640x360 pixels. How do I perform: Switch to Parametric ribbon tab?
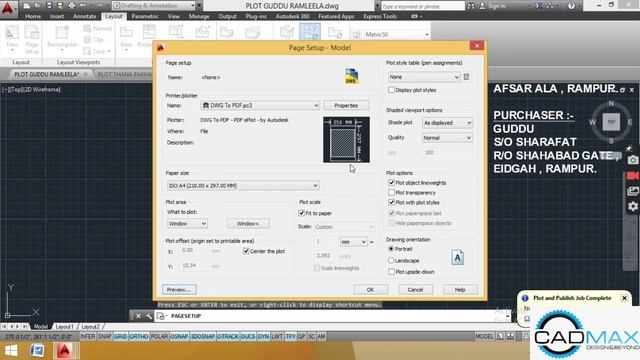tap(145, 16)
